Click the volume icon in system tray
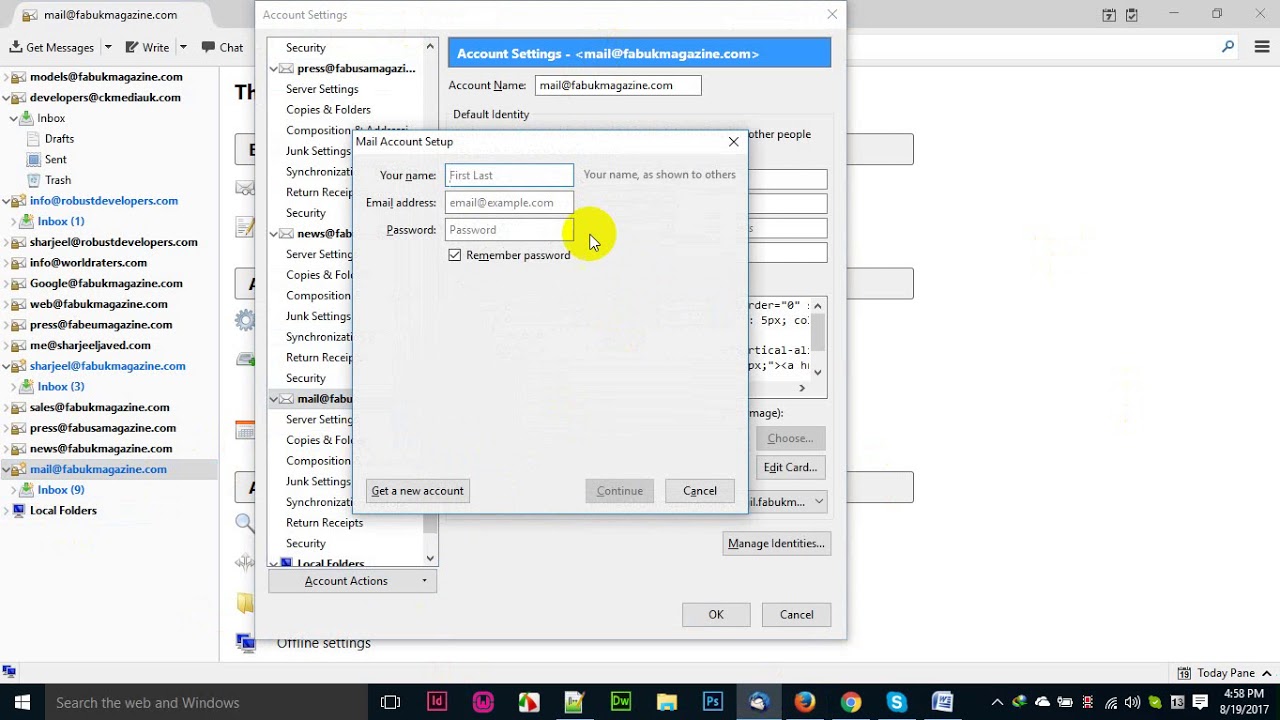This screenshot has width=1280, height=720. click(x=1133, y=702)
